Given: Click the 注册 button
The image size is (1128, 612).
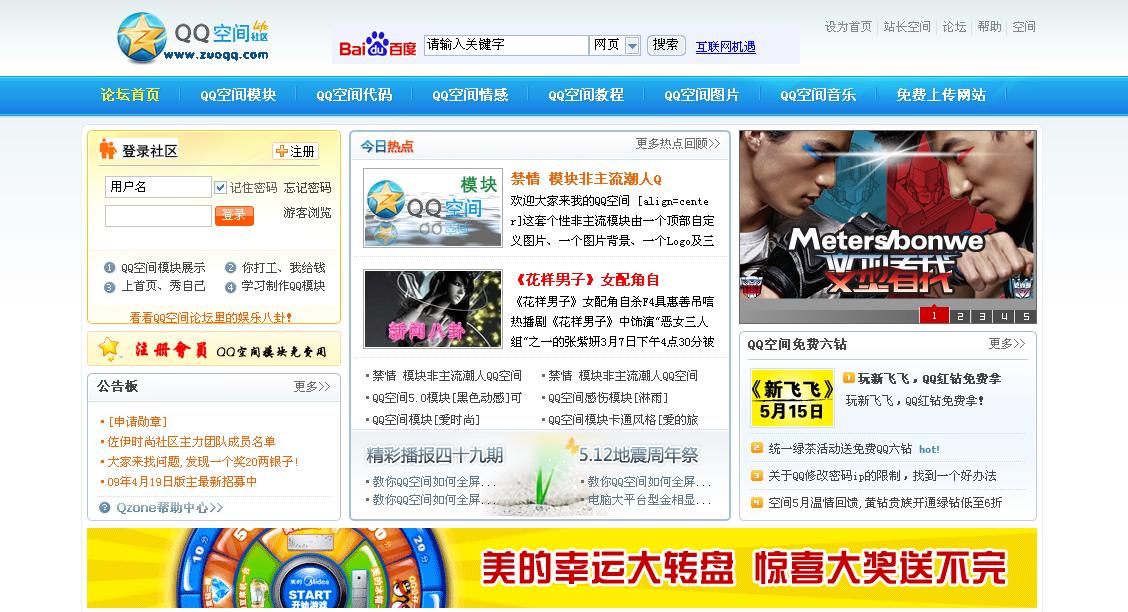Looking at the screenshot, I should pos(295,151).
